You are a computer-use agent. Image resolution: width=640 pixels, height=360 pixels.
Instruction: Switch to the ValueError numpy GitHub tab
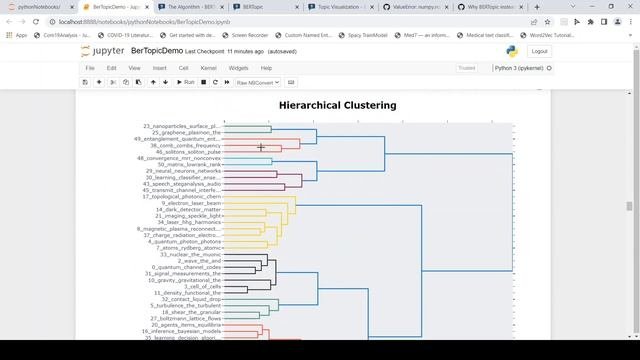click(415, 7)
